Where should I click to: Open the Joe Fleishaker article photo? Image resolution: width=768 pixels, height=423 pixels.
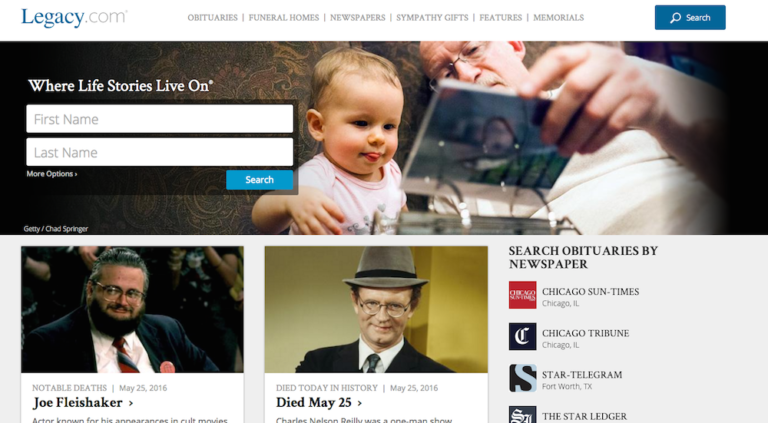(x=132, y=309)
